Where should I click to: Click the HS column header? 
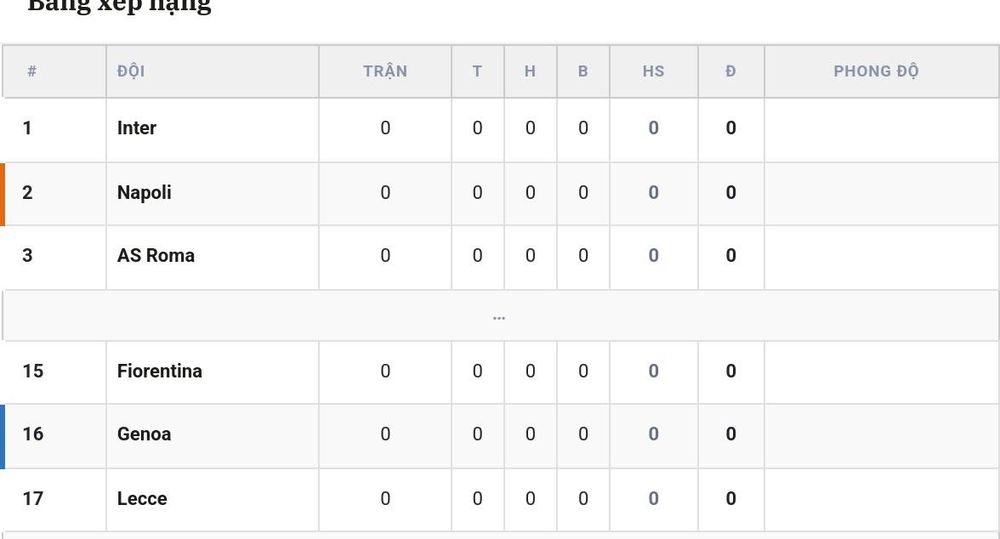pos(654,71)
